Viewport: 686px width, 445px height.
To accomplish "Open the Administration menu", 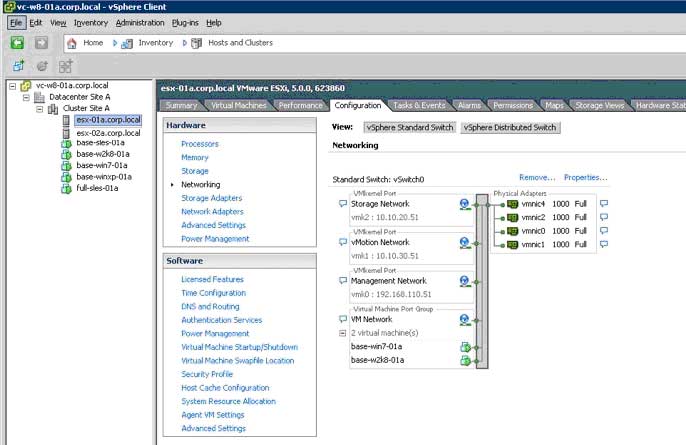I will 140,23.
